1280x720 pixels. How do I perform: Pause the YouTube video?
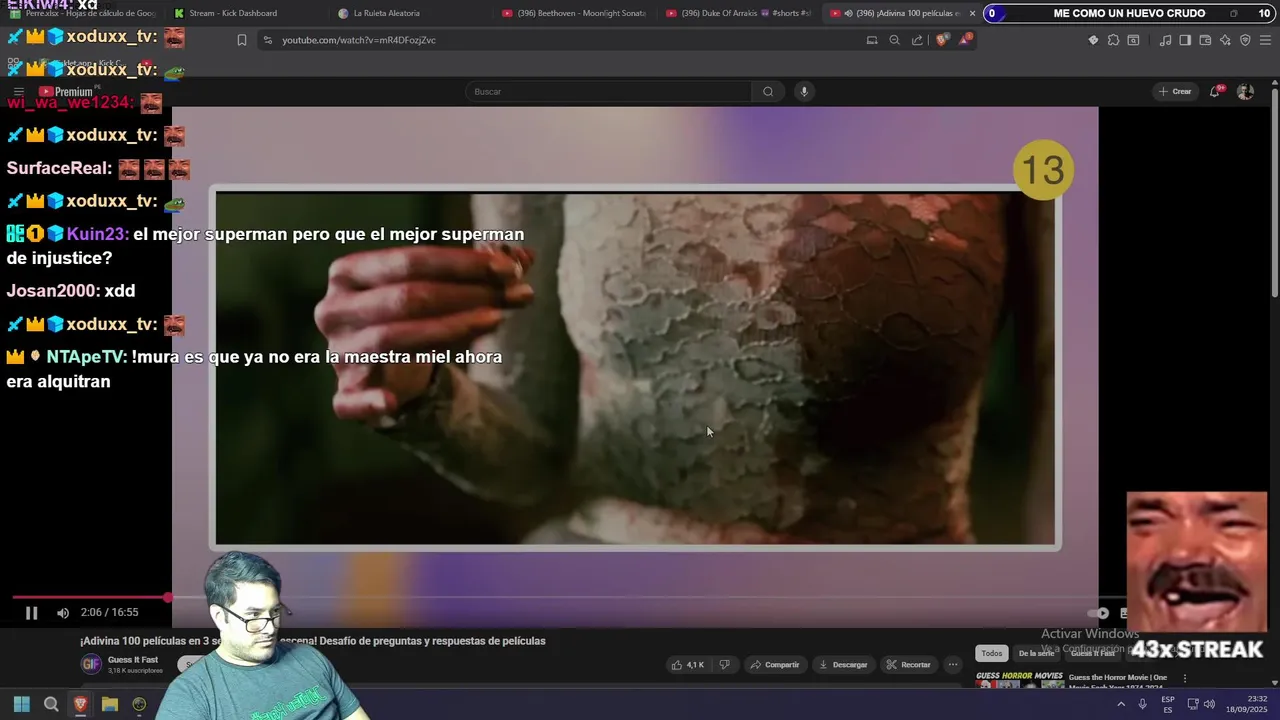[31, 613]
